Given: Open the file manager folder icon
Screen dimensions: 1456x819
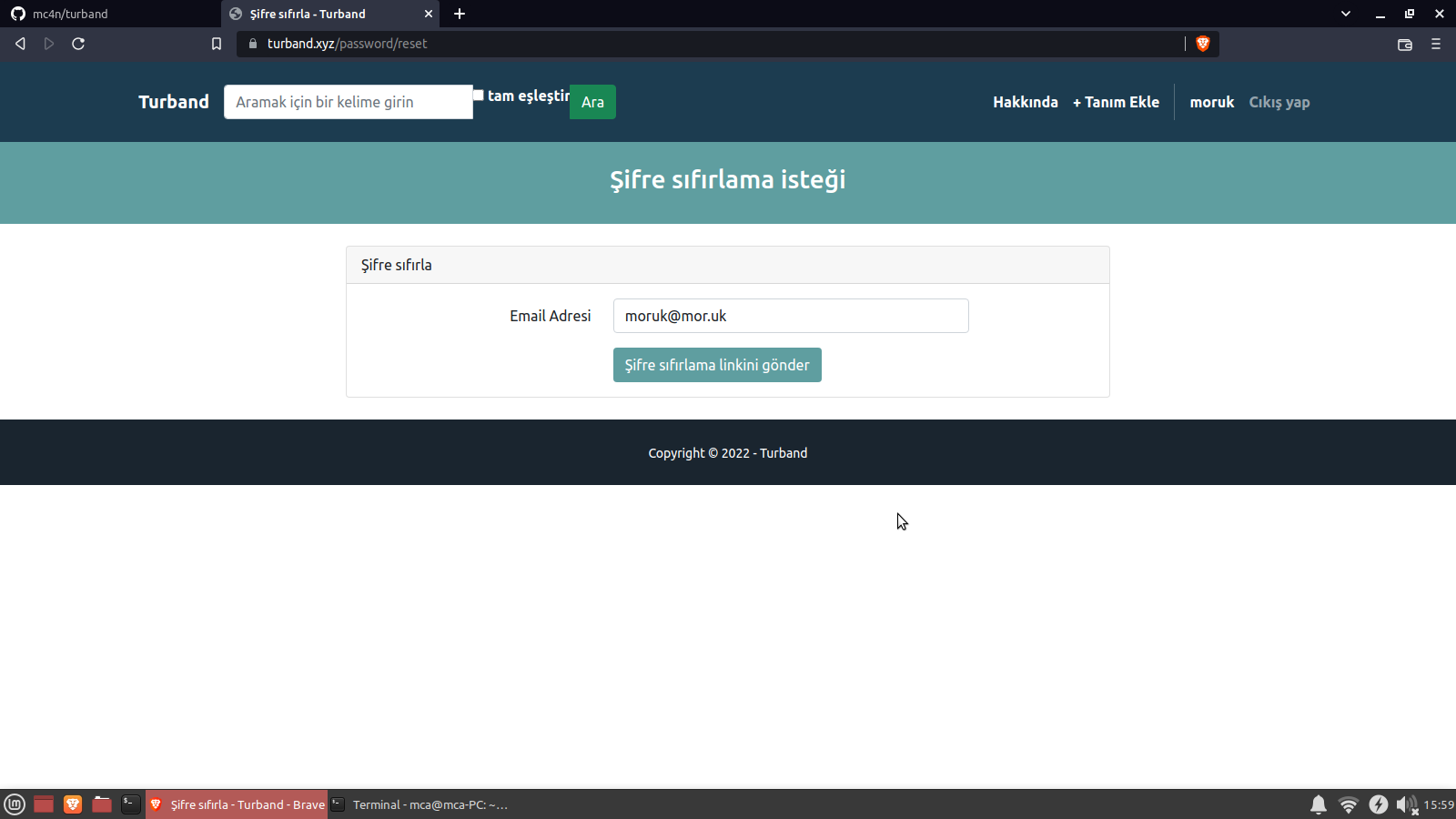Looking at the screenshot, I should click(102, 804).
